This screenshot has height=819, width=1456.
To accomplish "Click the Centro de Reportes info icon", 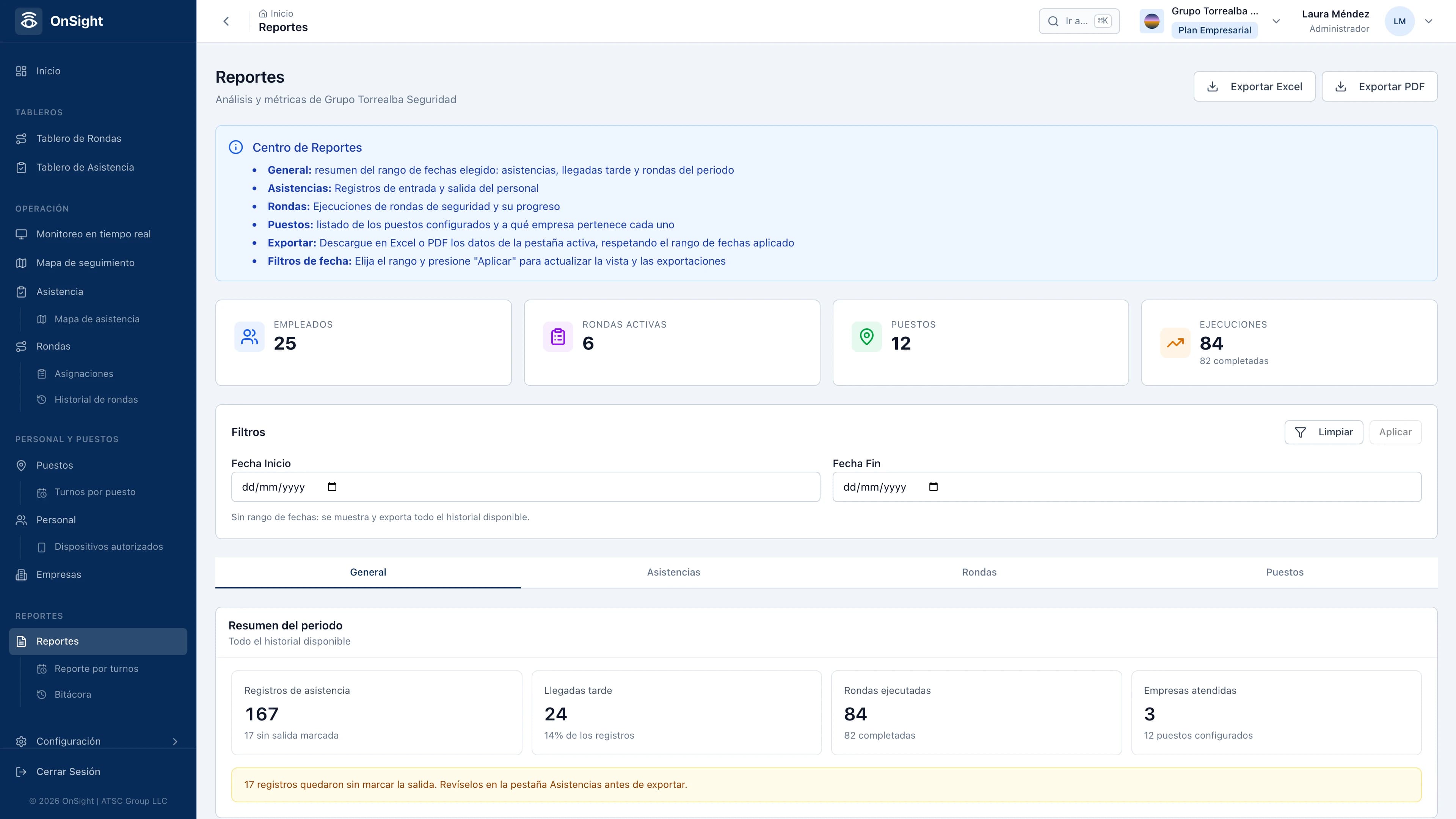I will 236,147.
